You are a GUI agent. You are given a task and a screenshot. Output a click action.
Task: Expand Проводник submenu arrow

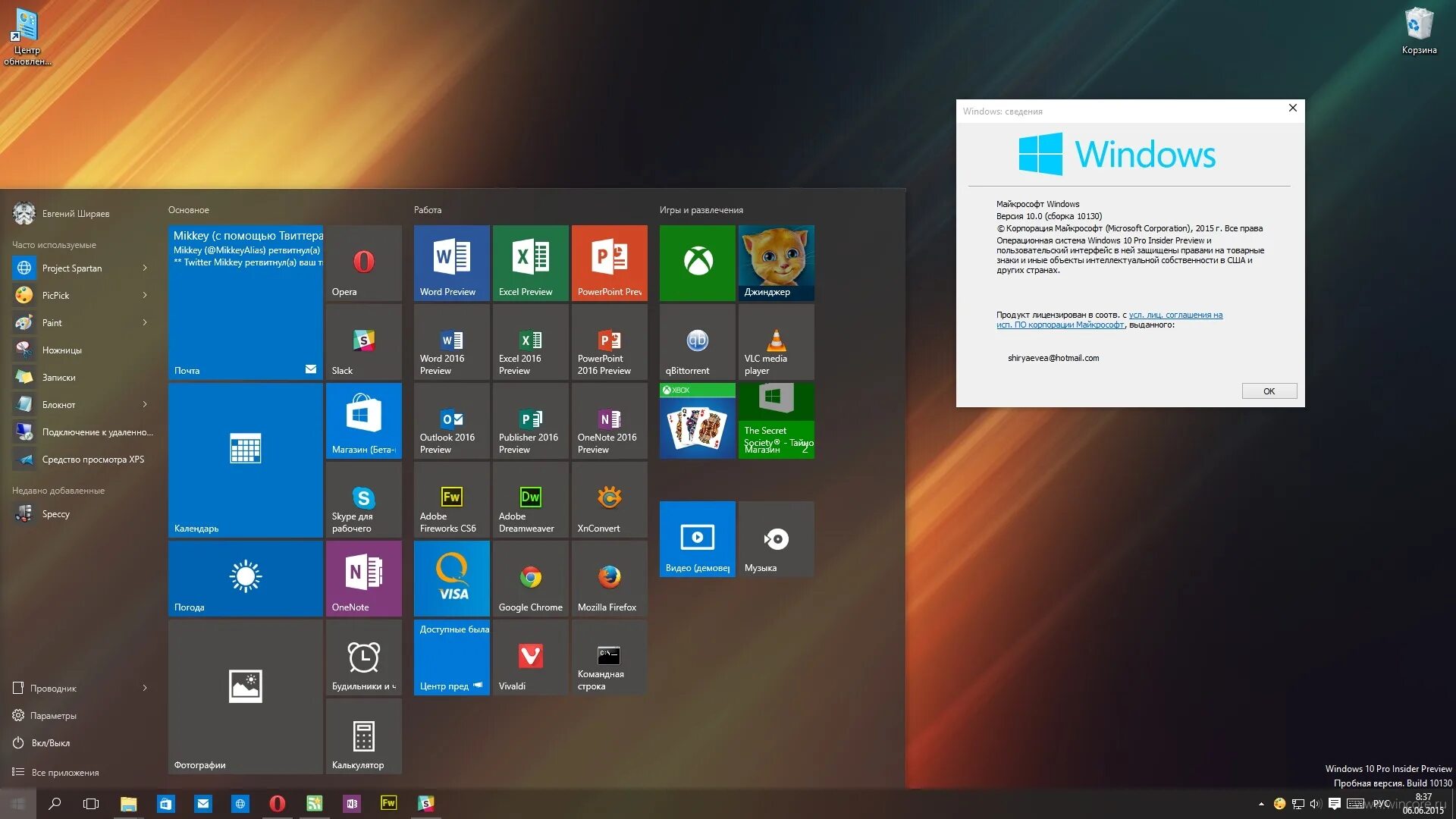(x=145, y=688)
